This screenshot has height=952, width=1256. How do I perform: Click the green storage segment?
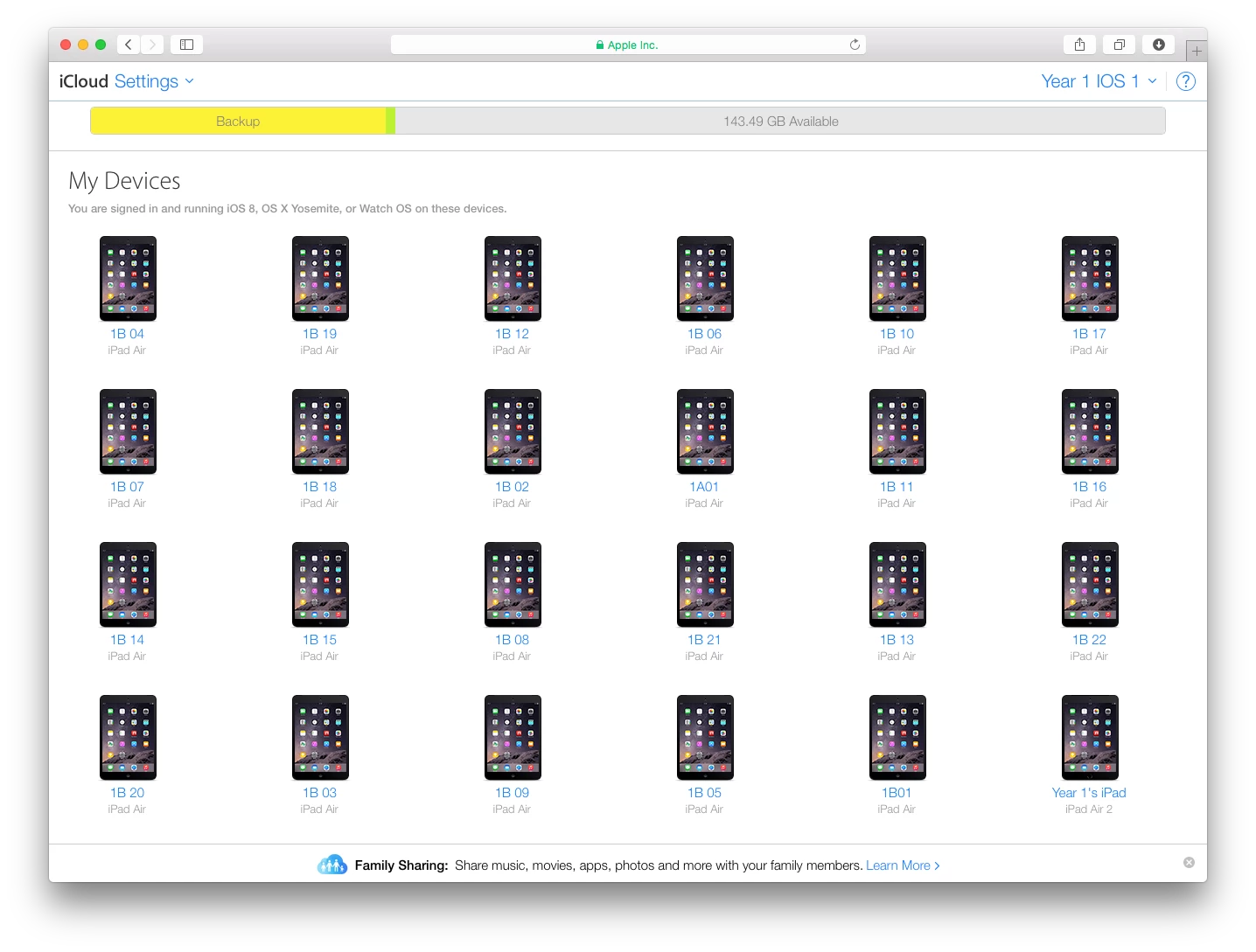(391, 121)
